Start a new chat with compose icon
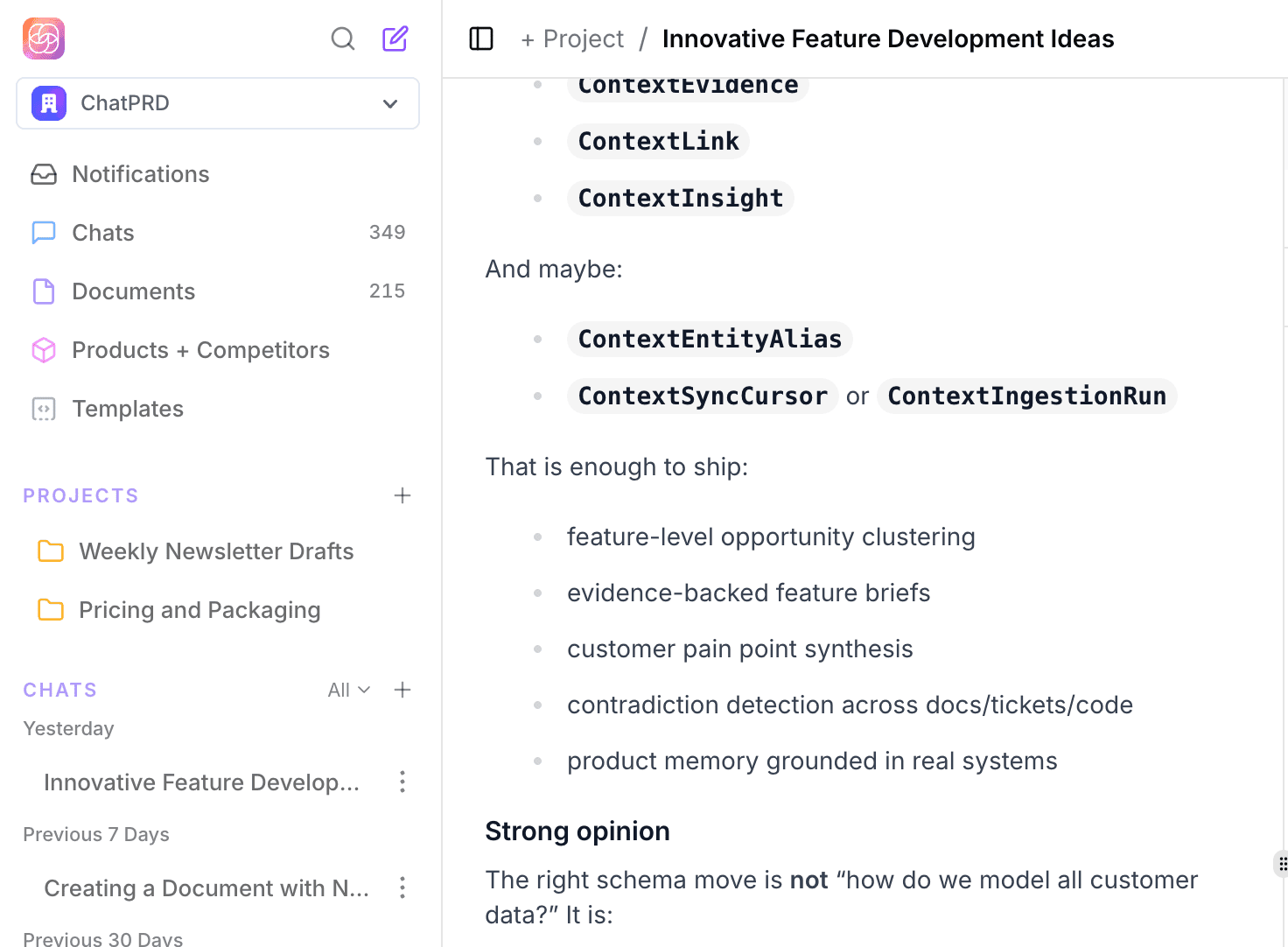This screenshot has width=1288, height=947. click(x=395, y=39)
